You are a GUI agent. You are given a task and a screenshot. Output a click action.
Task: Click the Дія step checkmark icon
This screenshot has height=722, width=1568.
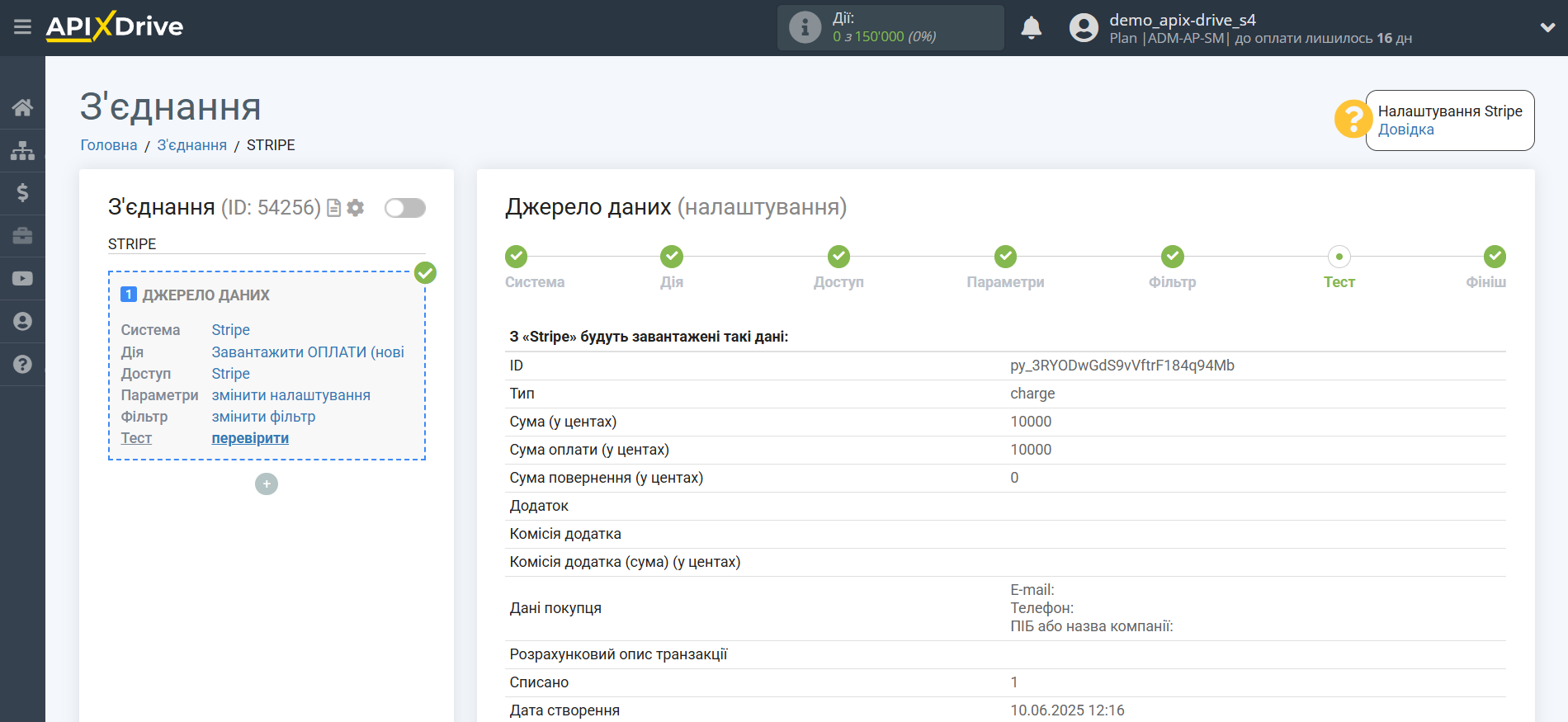pyautogui.click(x=672, y=257)
